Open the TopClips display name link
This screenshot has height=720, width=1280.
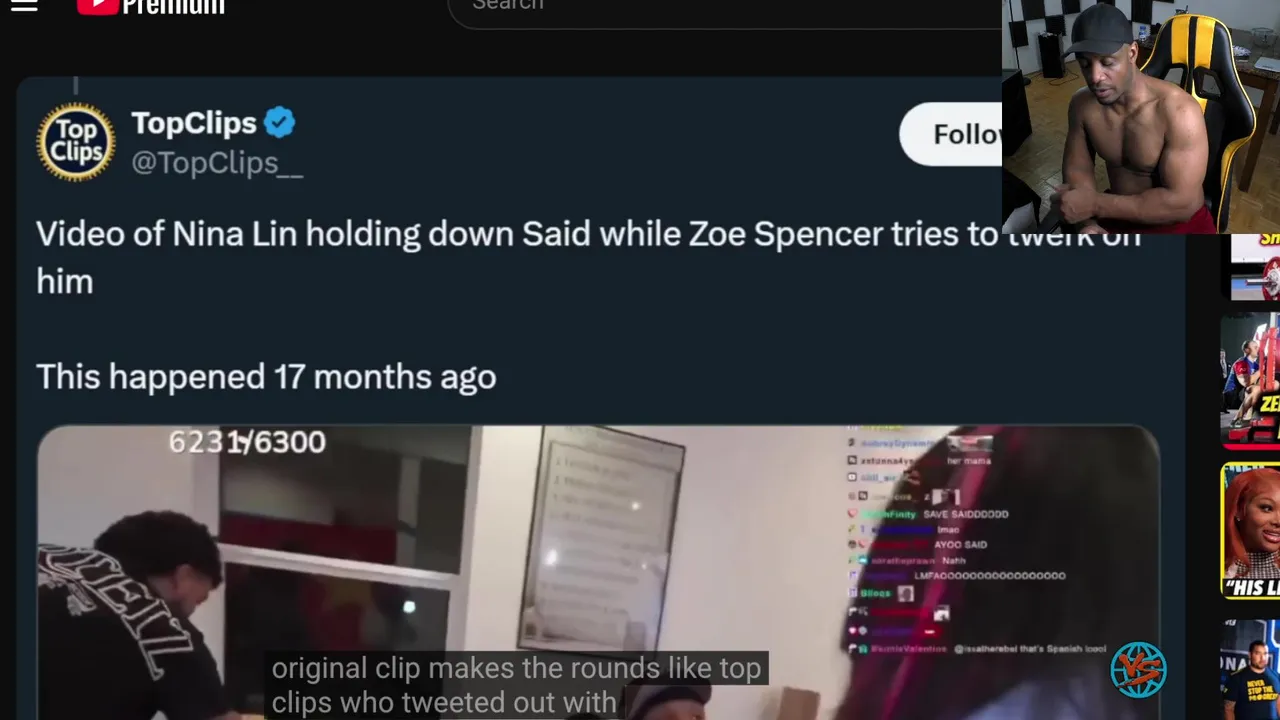(194, 124)
